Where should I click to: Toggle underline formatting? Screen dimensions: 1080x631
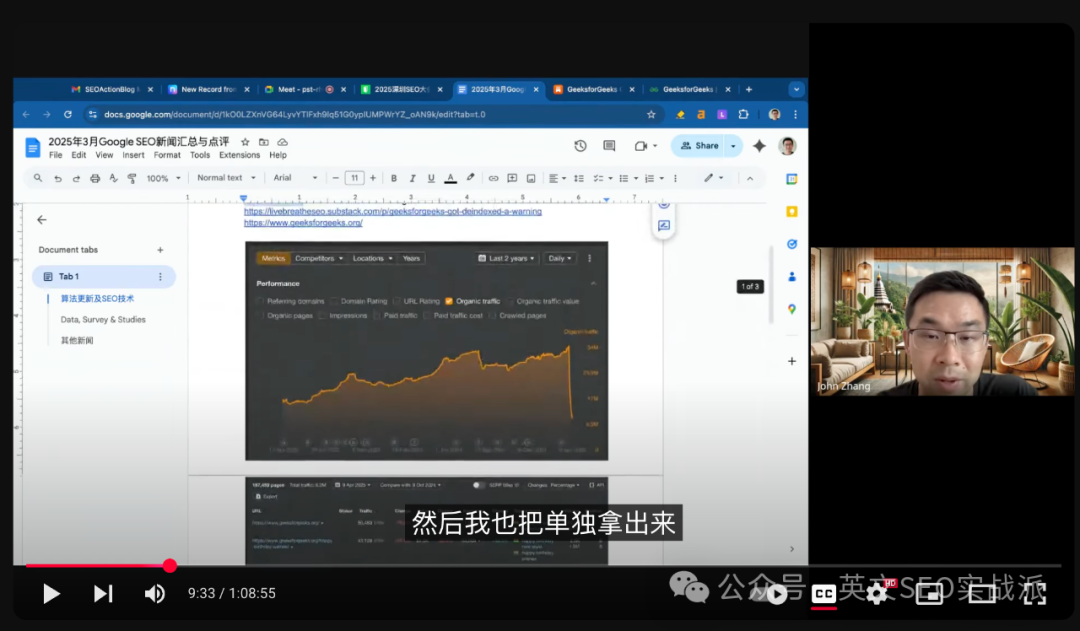pyautogui.click(x=431, y=178)
